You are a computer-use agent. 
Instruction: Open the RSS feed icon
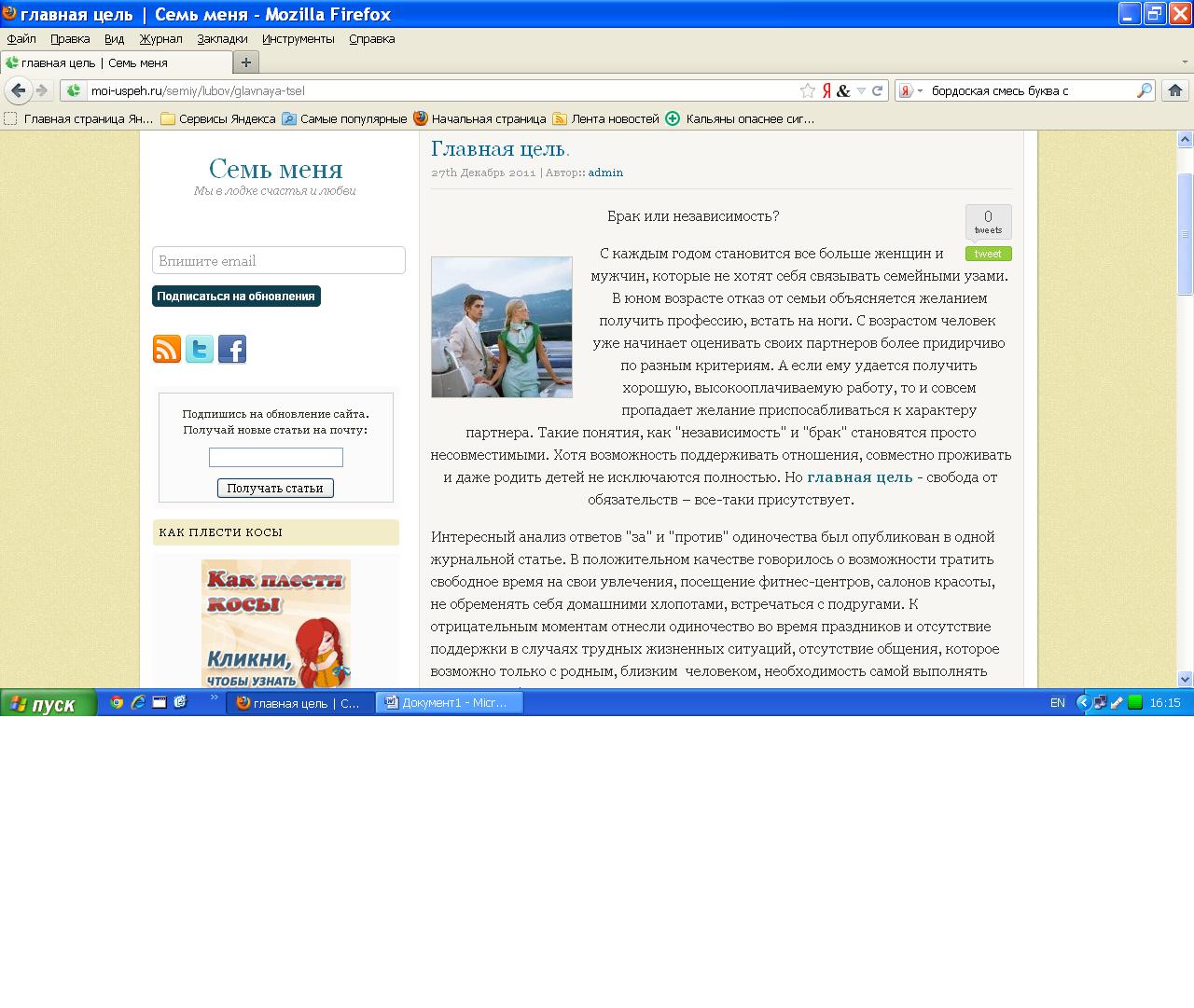tap(167, 349)
